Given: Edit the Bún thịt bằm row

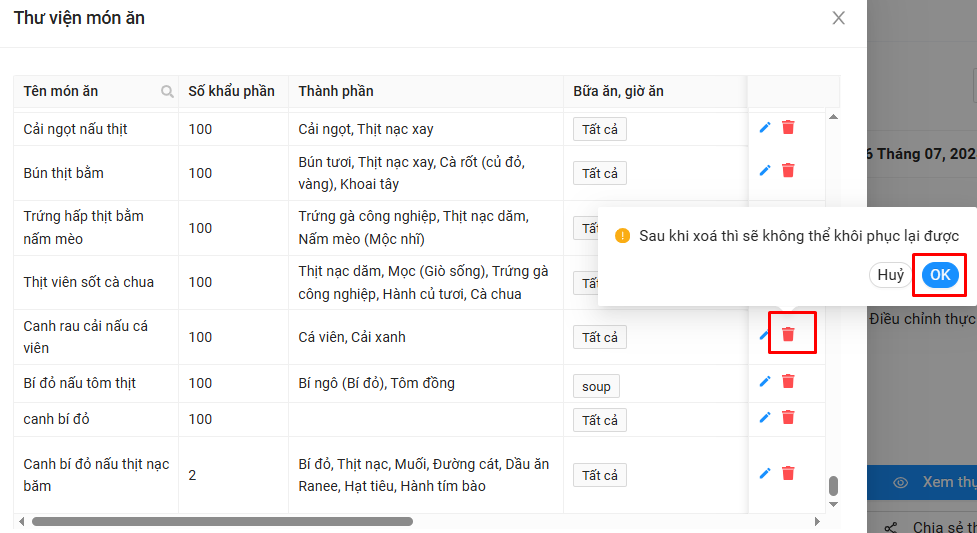Looking at the screenshot, I should coord(765,170).
